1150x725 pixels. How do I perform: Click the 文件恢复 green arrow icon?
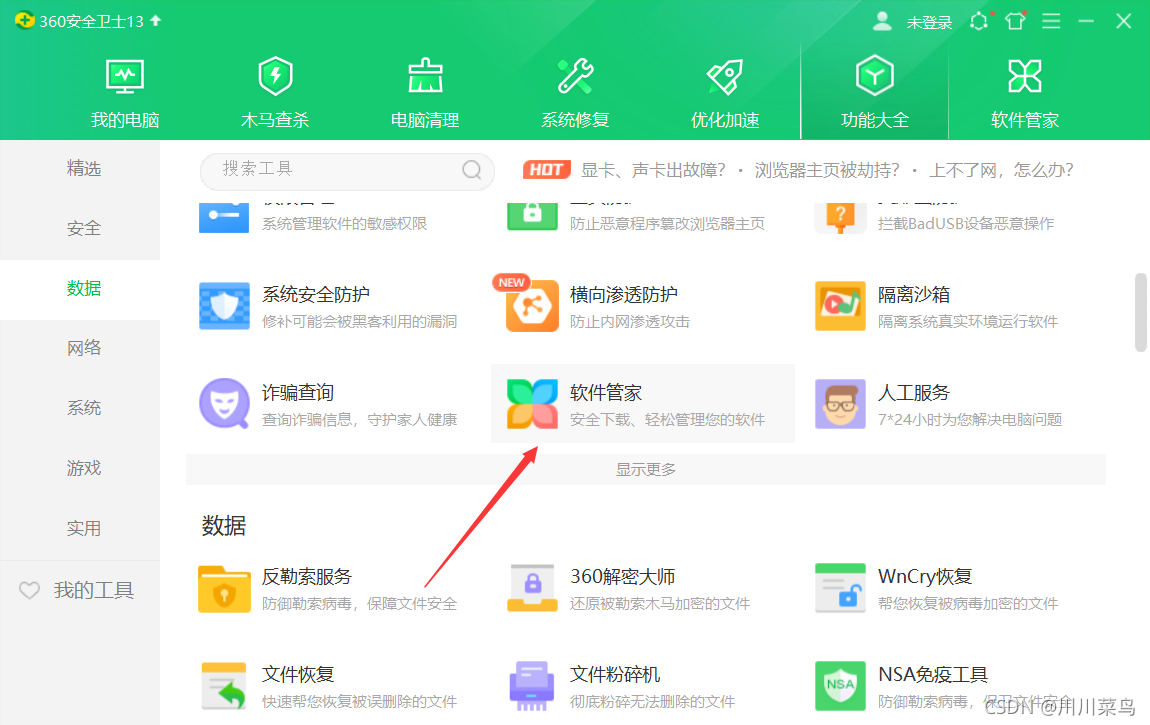pyautogui.click(x=224, y=686)
